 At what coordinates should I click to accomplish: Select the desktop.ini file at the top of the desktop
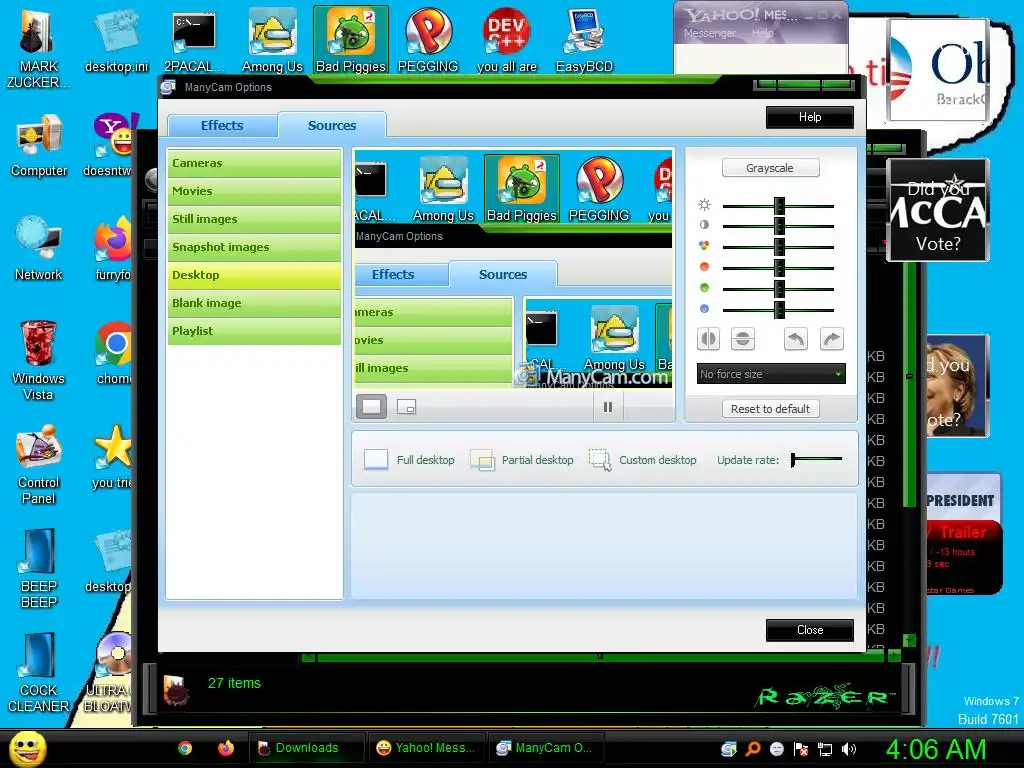pos(116,40)
